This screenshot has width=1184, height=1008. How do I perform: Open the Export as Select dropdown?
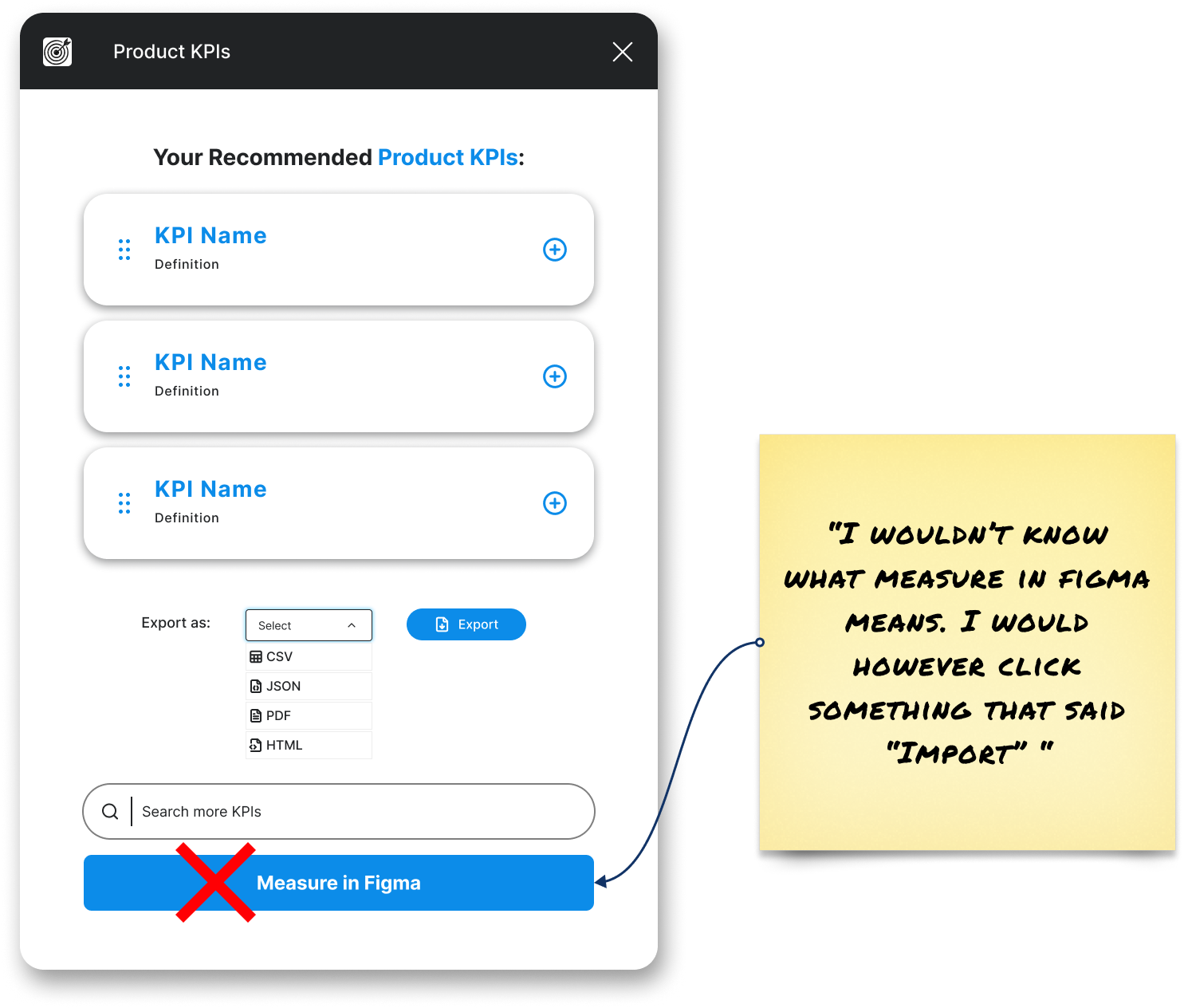coord(309,625)
